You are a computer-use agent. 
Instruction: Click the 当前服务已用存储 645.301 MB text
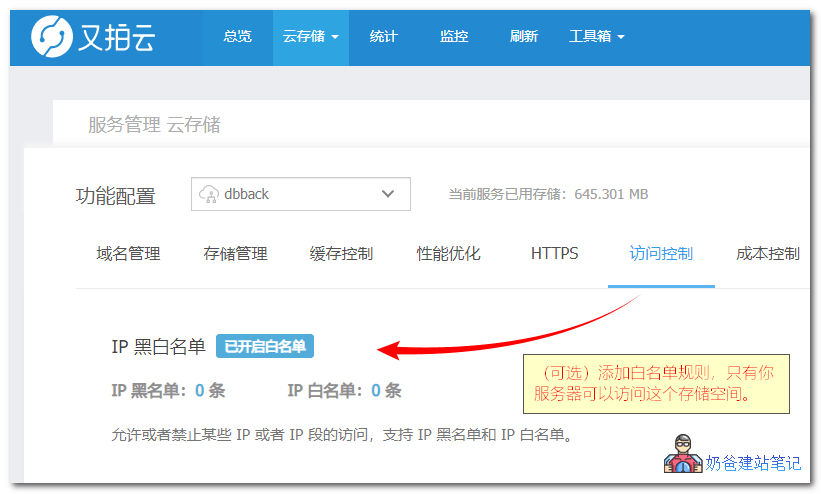point(548,194)
